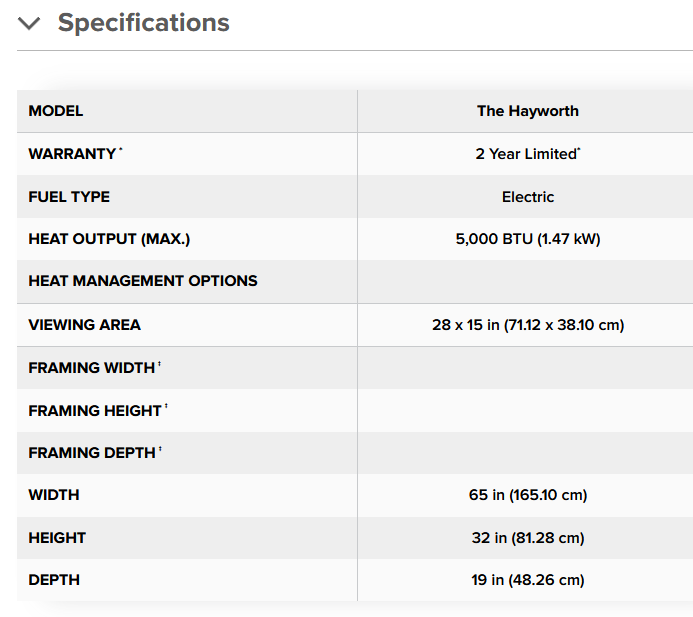This screenshot has height=617, width=693.
Task: Click the HEAT MANAGEMENT OPTIONS label
Action: 143,281
